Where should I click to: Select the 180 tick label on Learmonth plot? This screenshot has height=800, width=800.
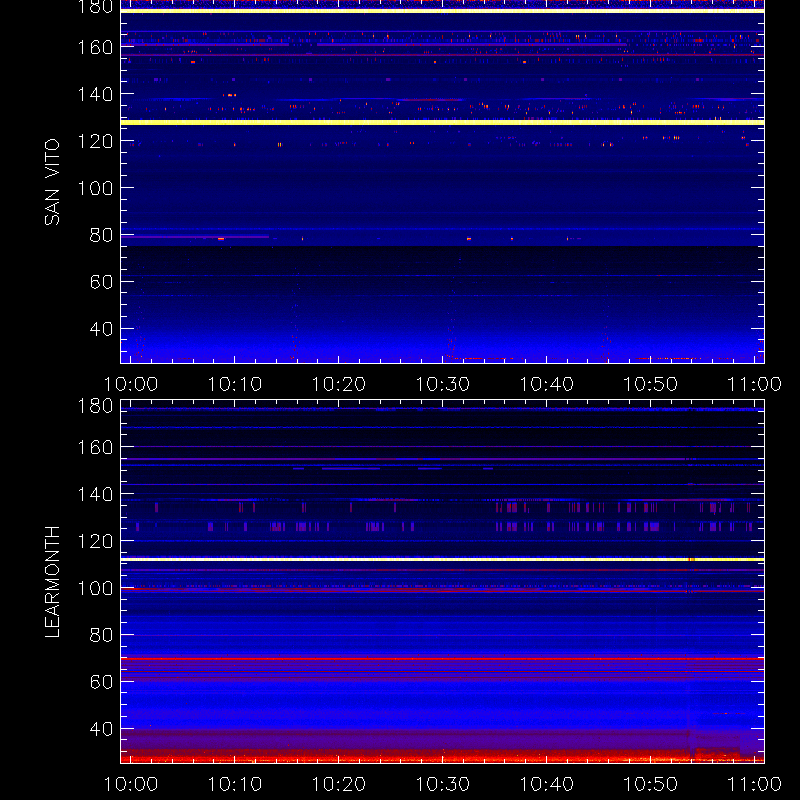point(95,406)
